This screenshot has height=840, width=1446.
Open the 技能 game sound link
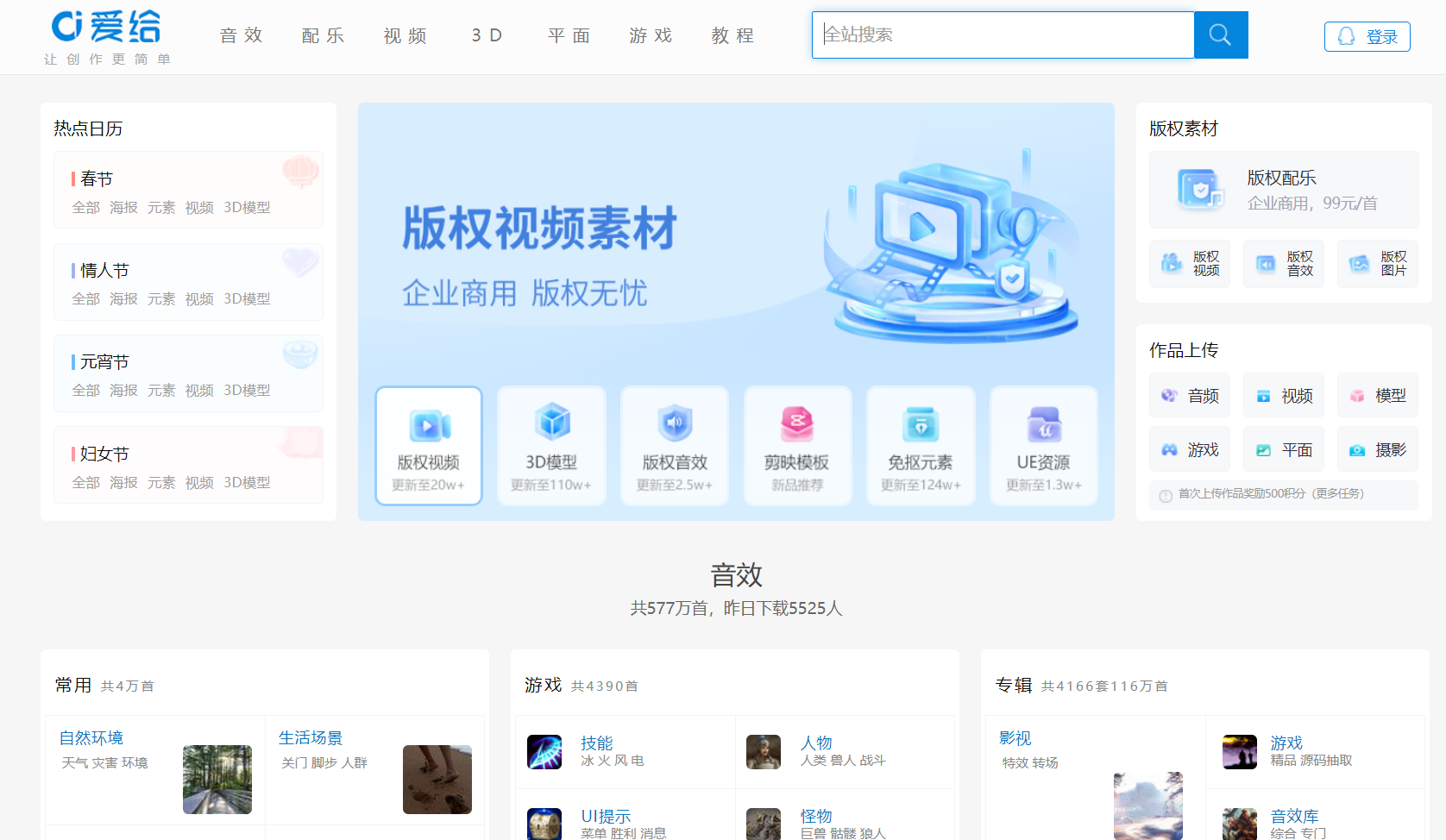597,743
